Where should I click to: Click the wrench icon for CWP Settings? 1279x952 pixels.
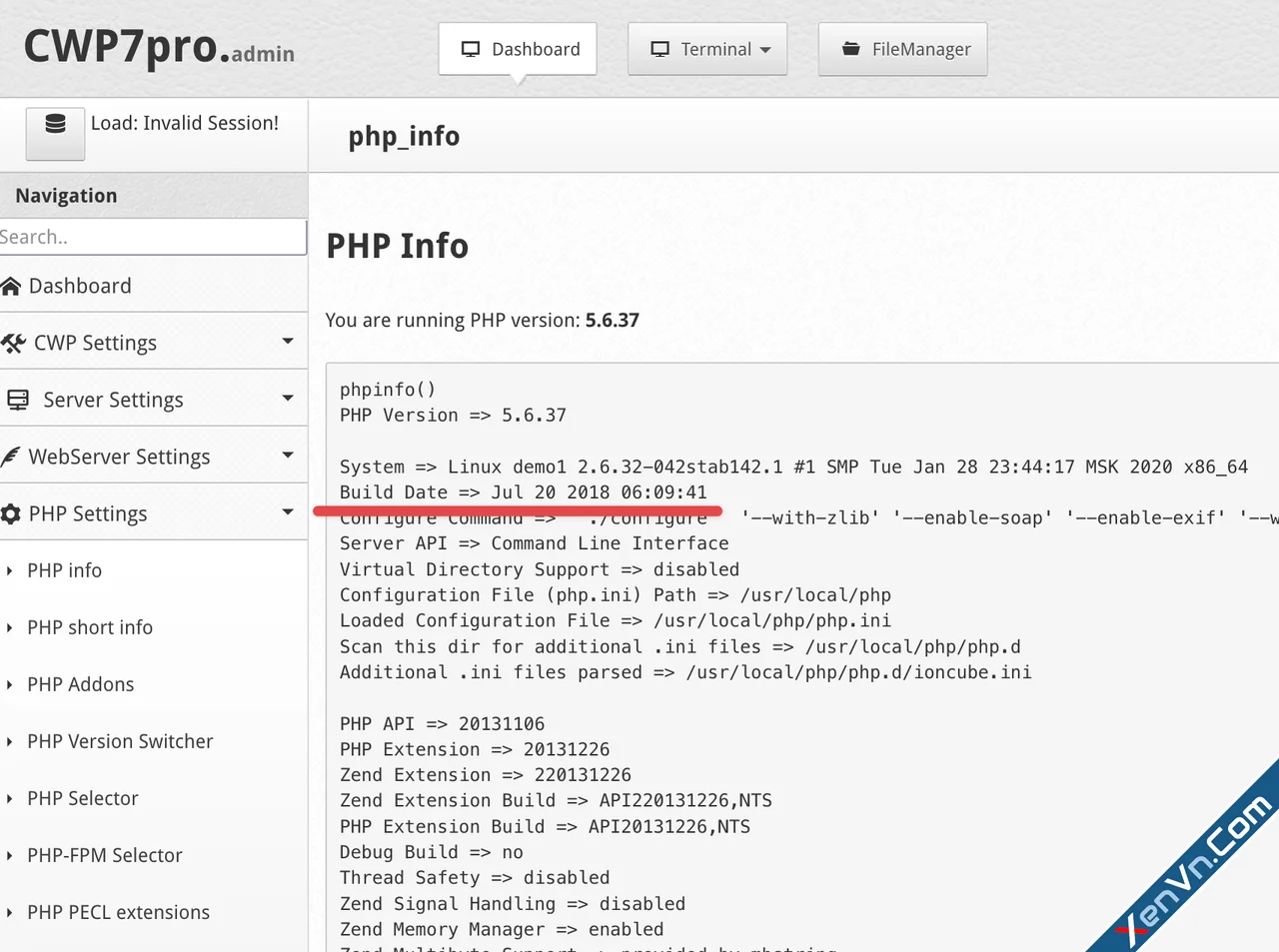coord(13,344)
